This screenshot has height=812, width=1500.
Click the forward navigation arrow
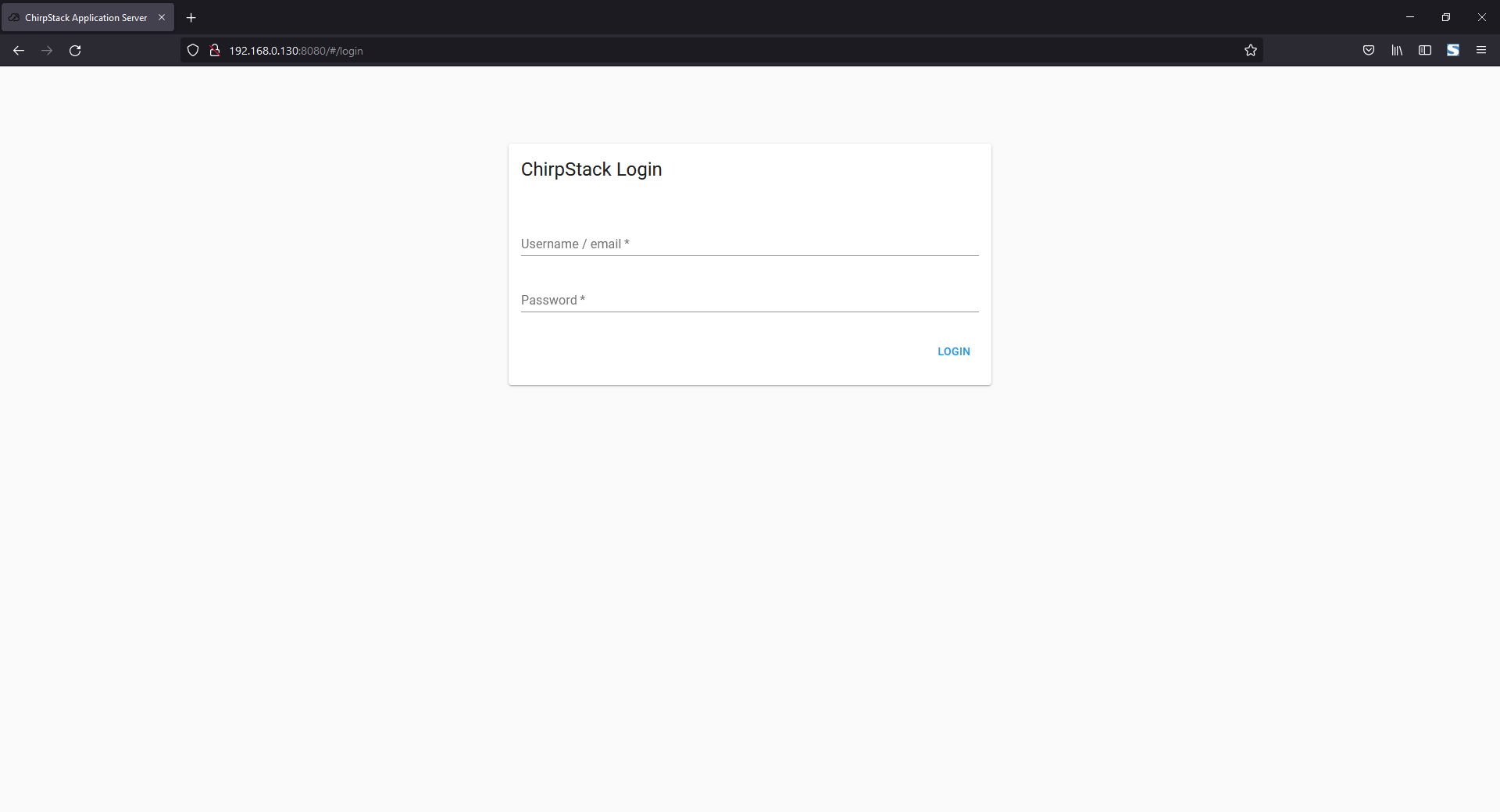pos(46,50)
